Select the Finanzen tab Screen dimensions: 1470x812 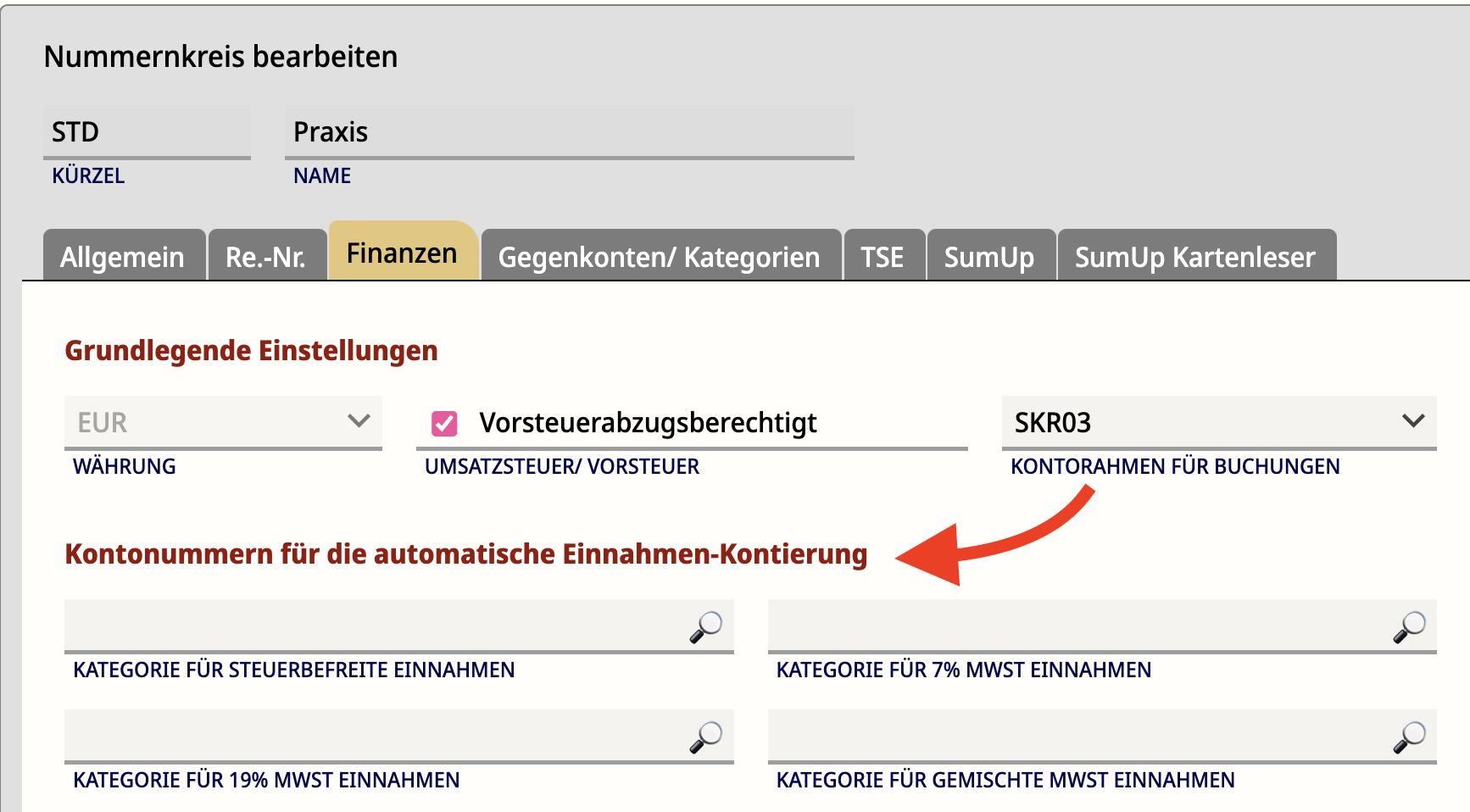[402, 253]
